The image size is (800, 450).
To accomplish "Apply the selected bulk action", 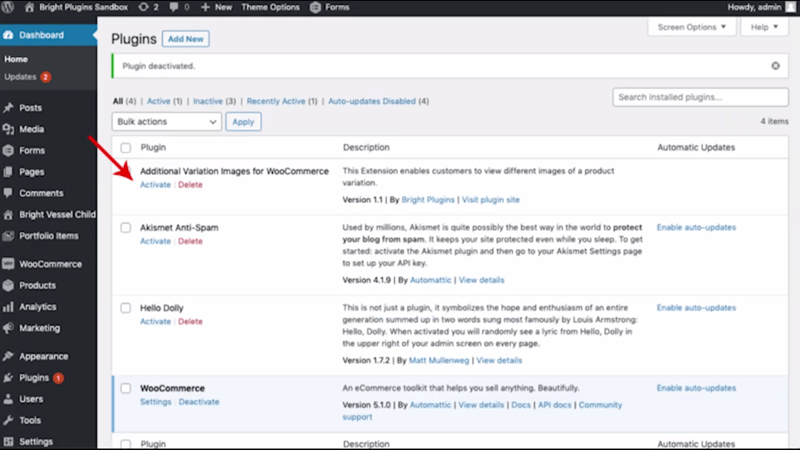I will [243, 121].
